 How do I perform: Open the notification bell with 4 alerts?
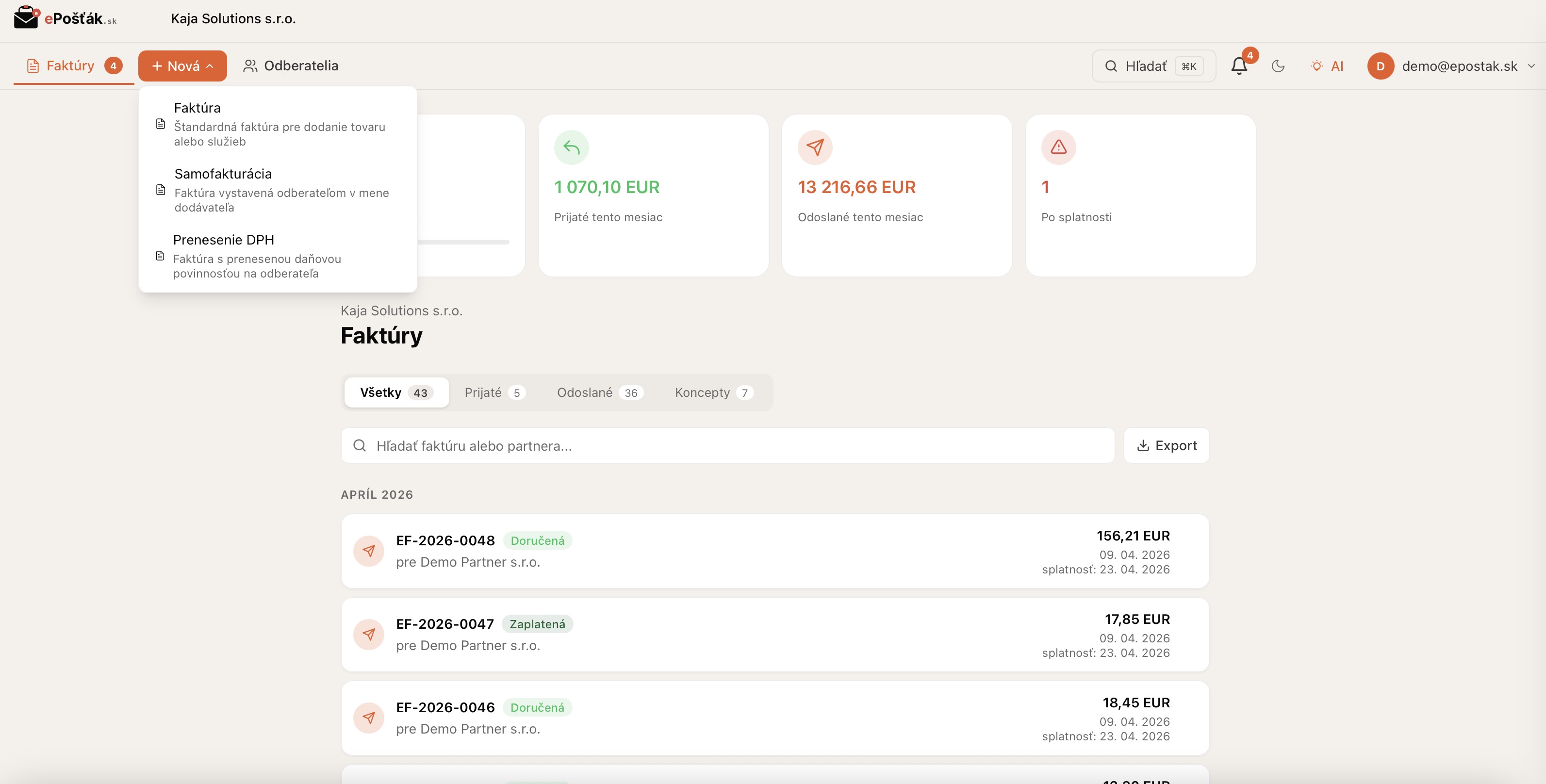tap(1239, 66)
